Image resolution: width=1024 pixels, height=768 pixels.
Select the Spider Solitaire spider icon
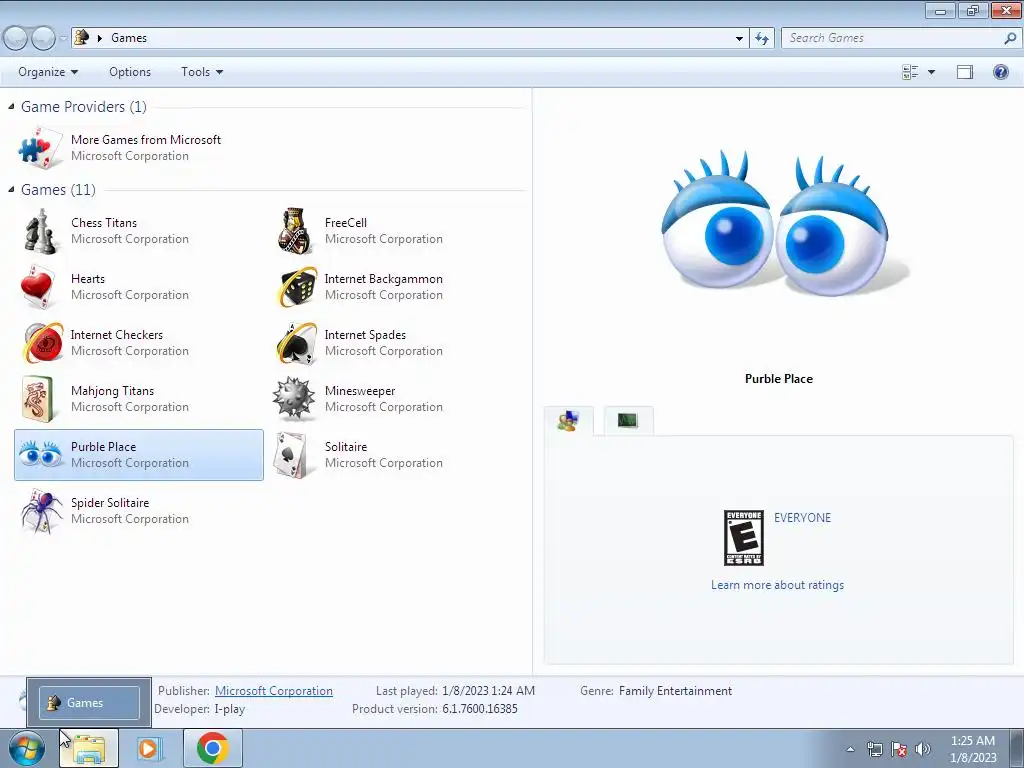pos(42,511)
